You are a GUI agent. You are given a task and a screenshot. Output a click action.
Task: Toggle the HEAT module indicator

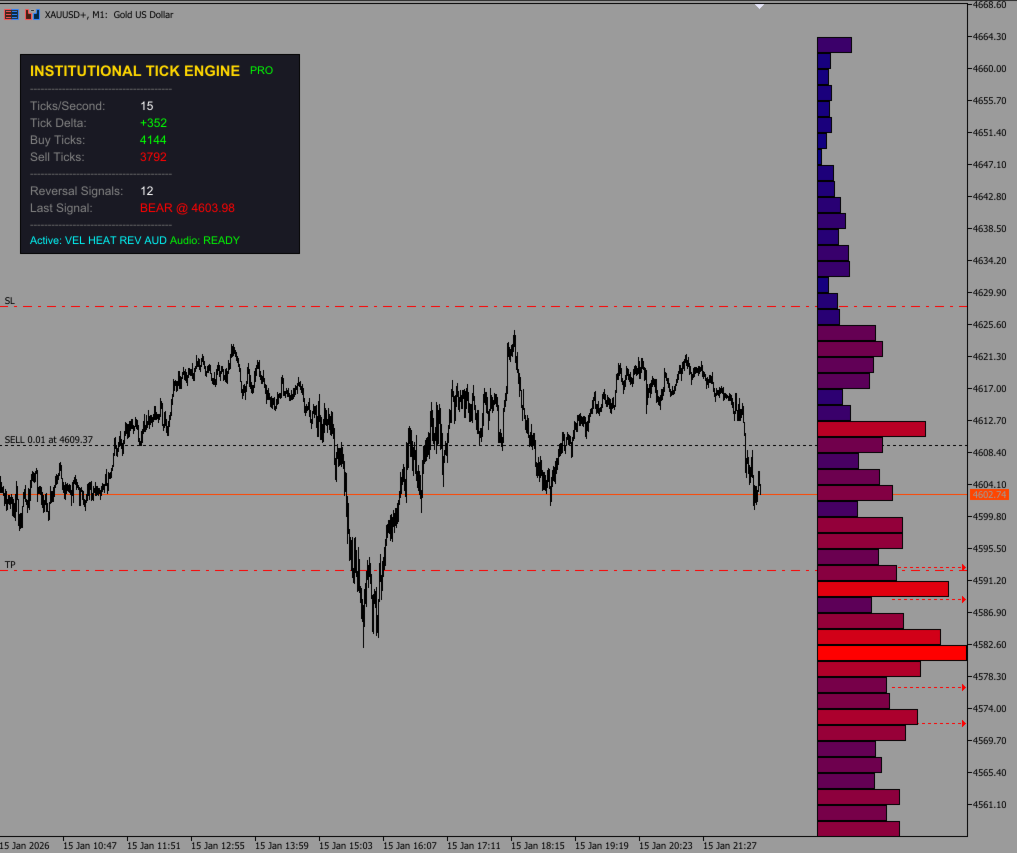[x=98, y=240]
